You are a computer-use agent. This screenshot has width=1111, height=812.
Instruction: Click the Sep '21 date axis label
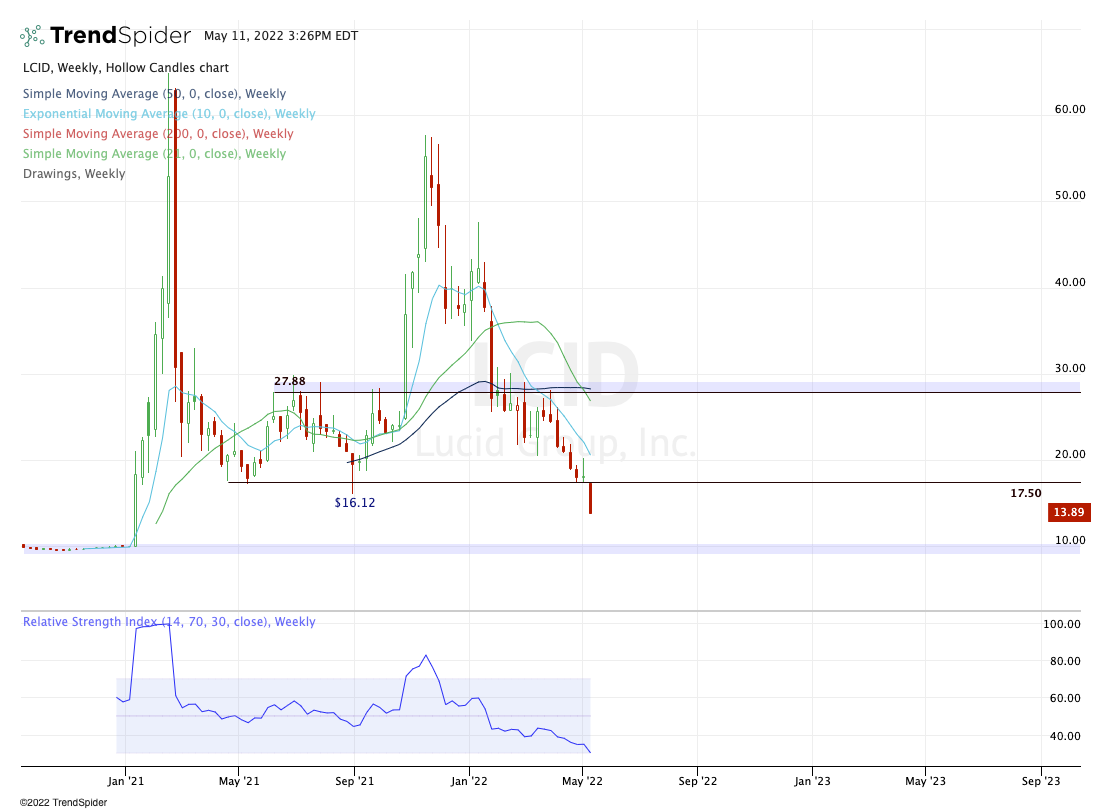[354, 782]
